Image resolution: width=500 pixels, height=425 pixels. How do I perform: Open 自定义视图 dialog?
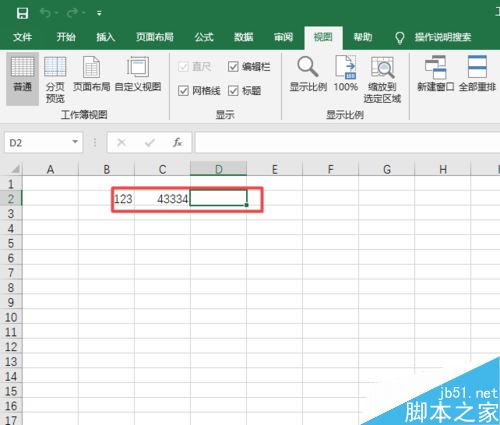tap(138, 74)
